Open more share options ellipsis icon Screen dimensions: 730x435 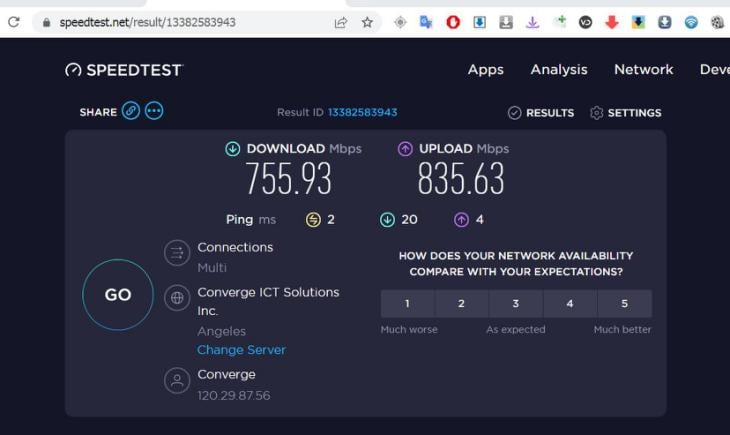point(154,111)
